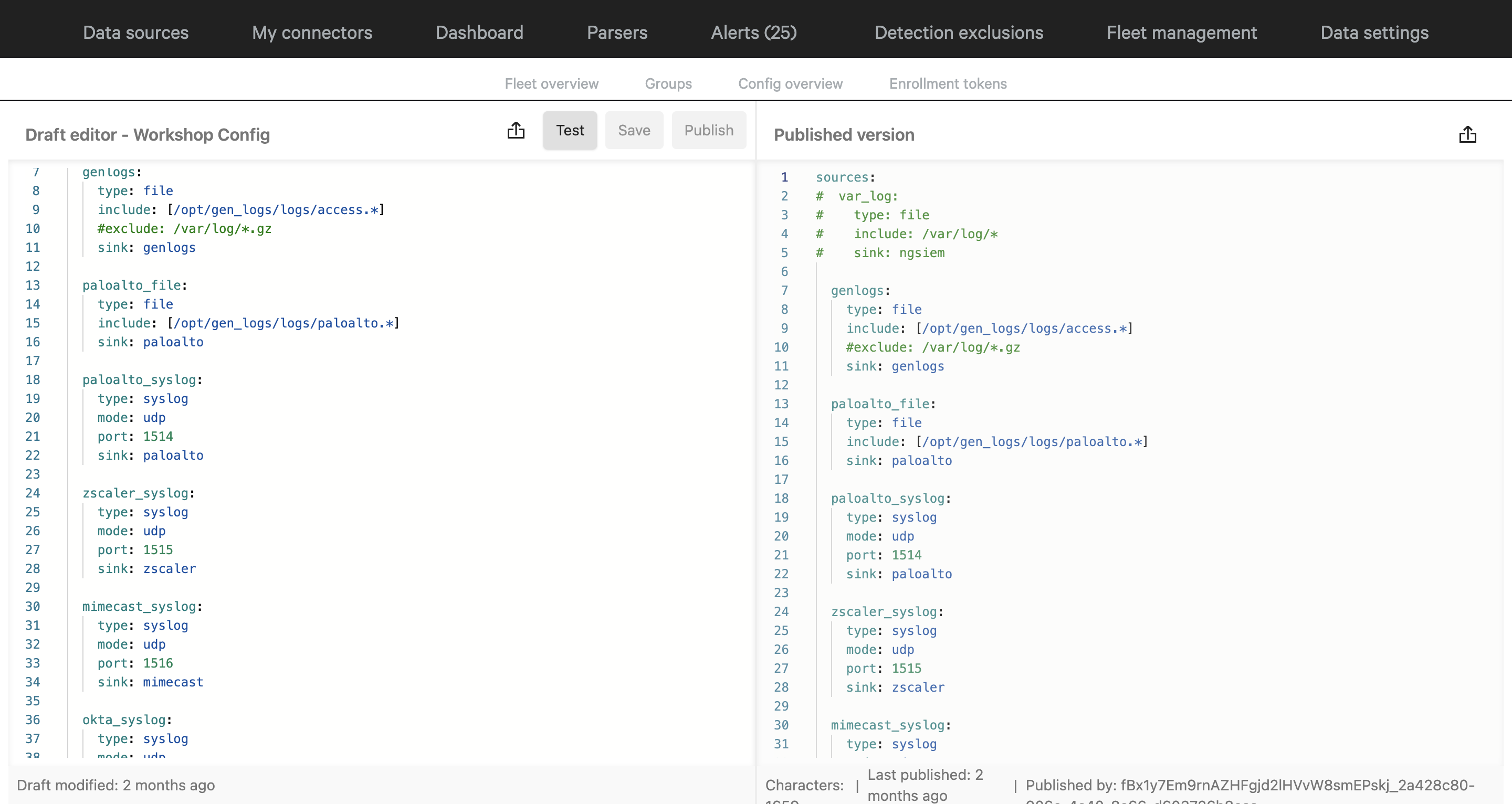Screen dimensions: 1512x804
Task: Click 'sink: mimecast' in draft editor
Action: [x=150, y=681]
